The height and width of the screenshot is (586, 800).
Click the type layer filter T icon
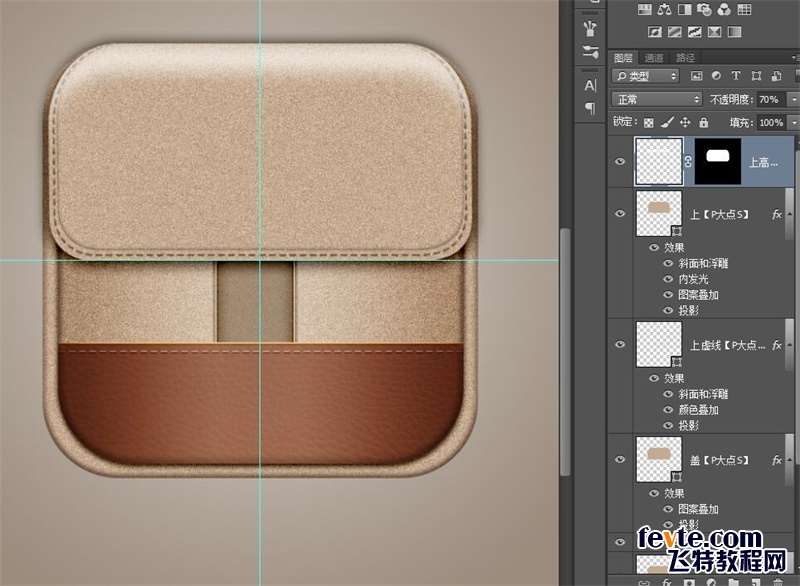pos(736,76)
